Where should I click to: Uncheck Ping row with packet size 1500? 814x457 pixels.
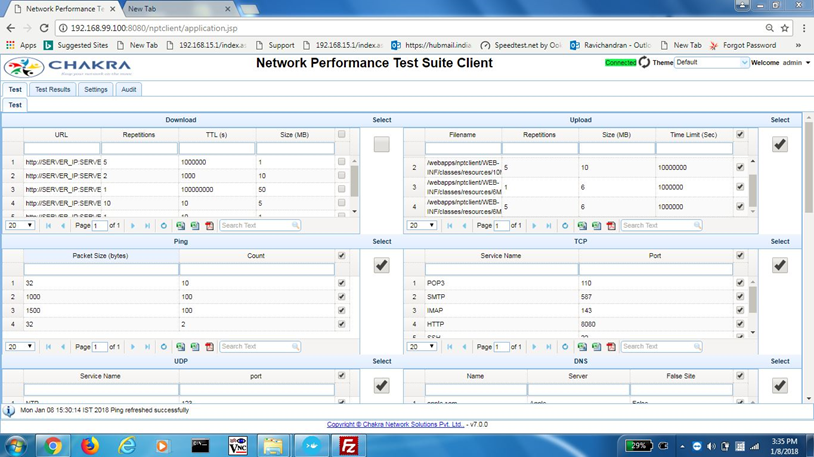click(x=342, y=310)
